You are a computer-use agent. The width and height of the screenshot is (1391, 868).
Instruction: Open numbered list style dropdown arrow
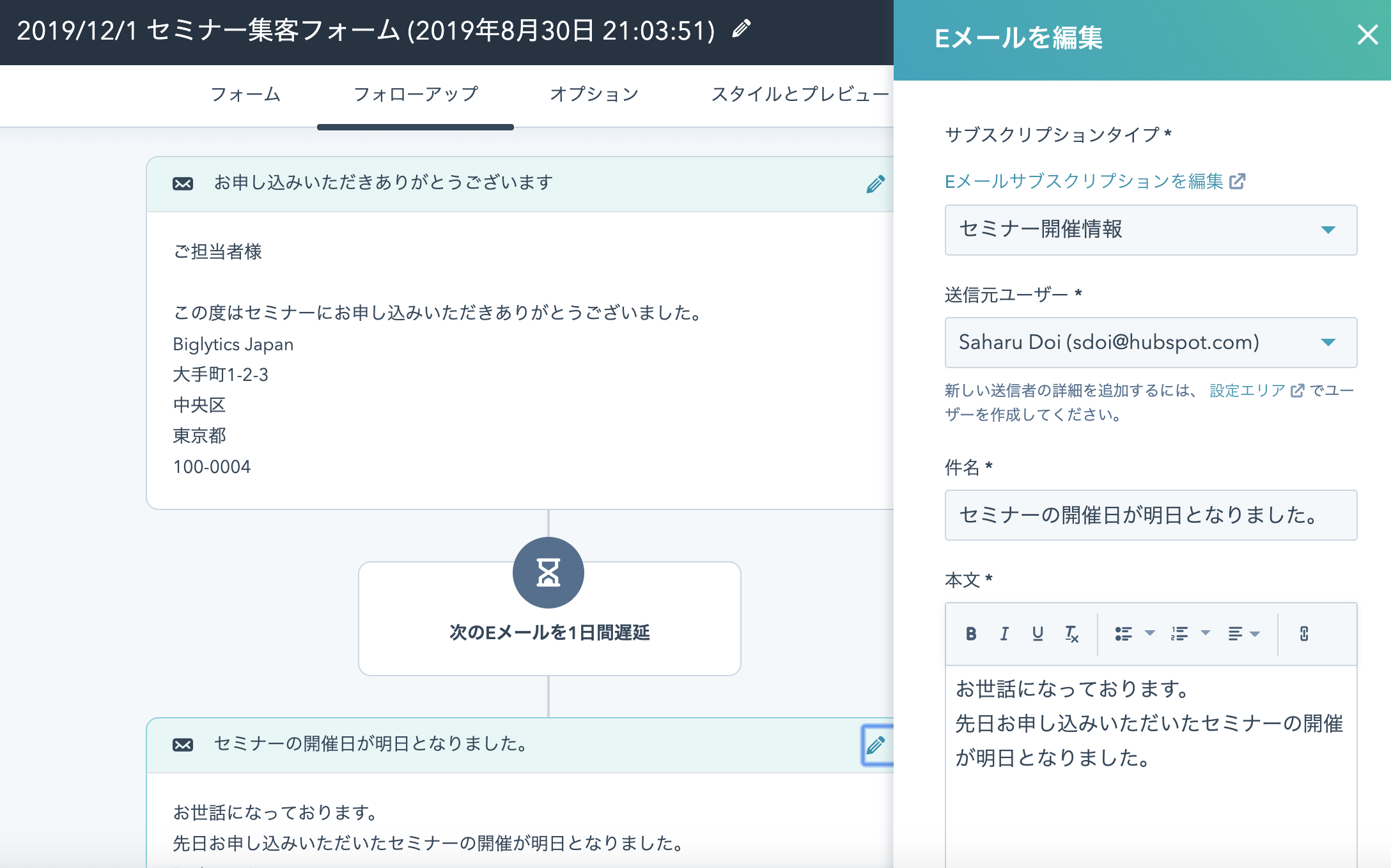[x=1206, y=633]
